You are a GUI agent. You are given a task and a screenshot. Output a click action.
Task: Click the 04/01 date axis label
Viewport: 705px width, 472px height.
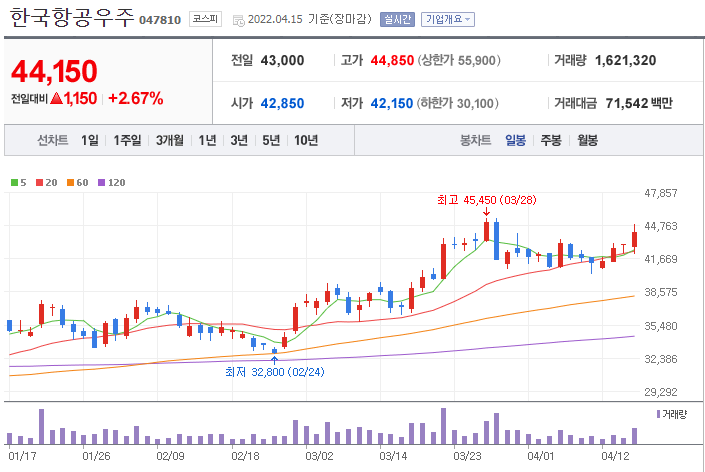[541, 456]
